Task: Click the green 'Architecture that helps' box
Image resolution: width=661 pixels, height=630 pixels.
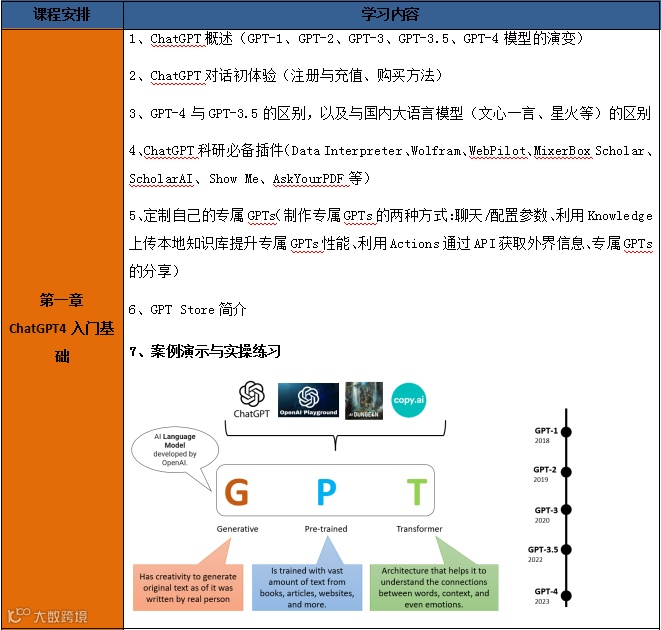Action: point(434,587)
